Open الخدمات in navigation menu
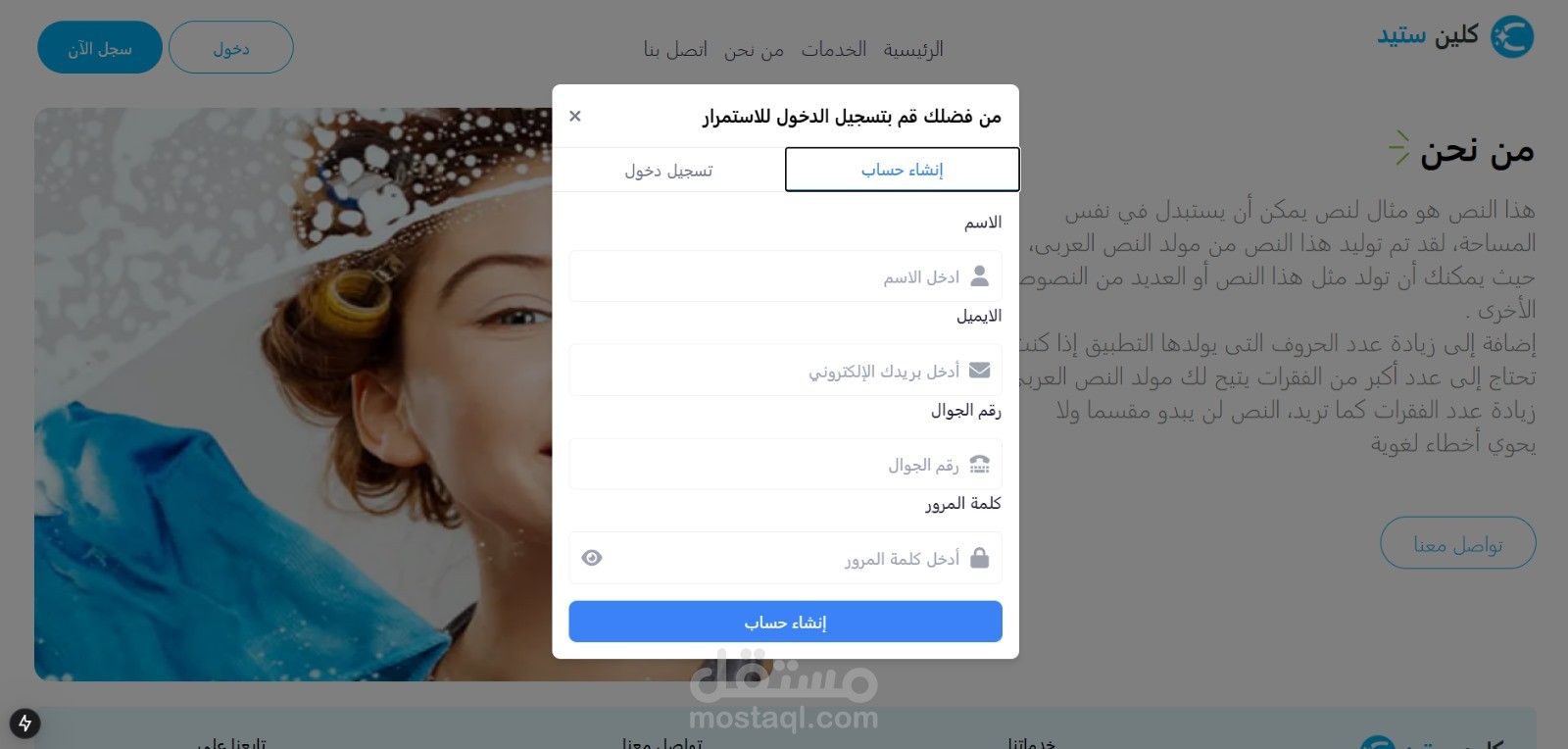 (x=834, y=49)
